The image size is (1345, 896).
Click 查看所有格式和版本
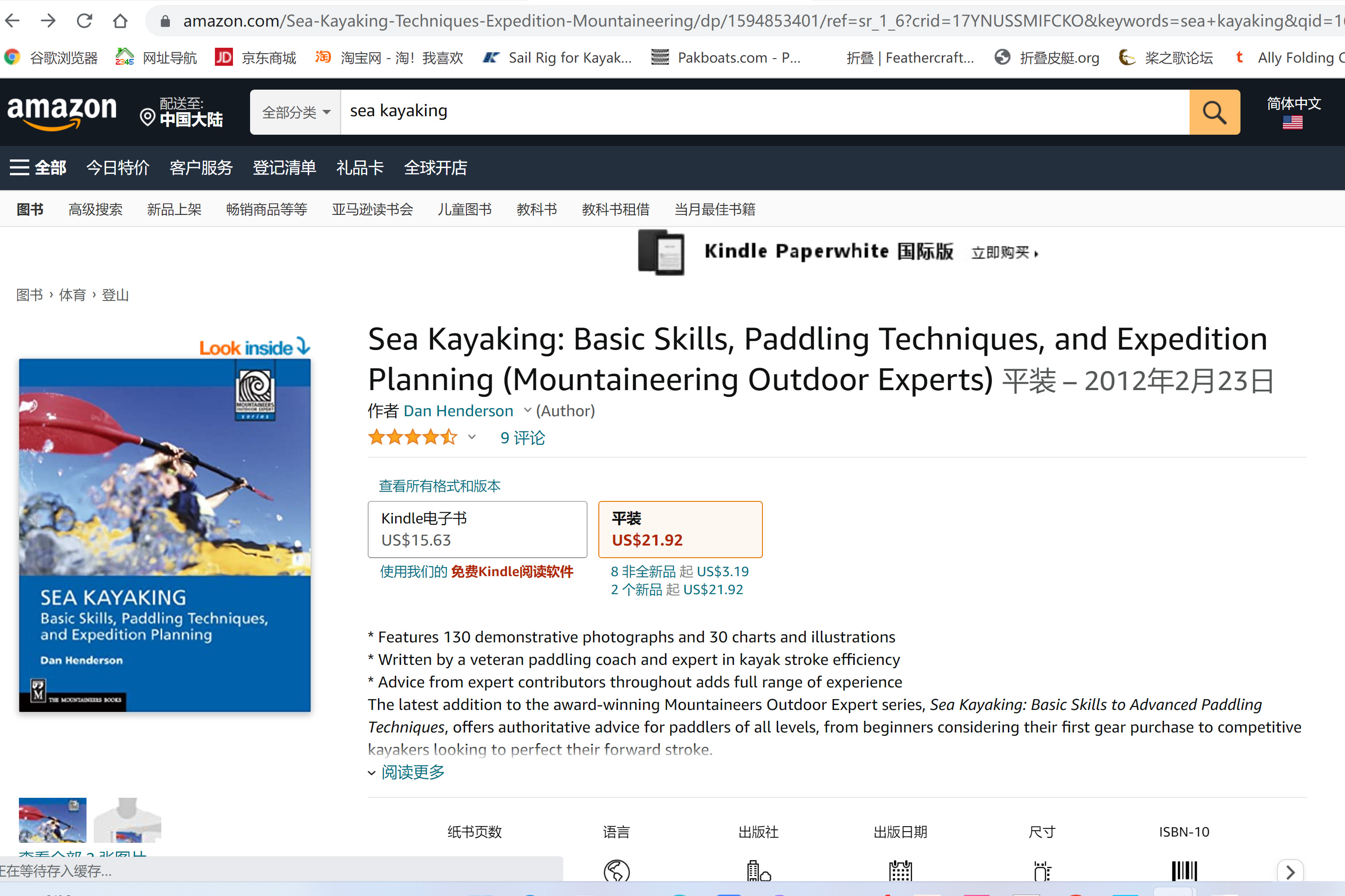coord(440,486)
